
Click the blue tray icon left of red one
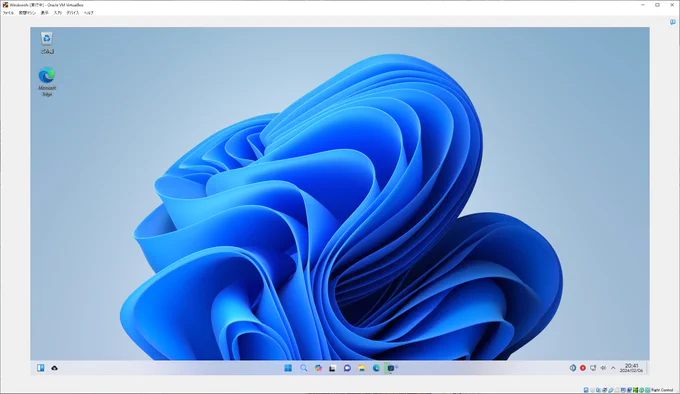(x=573, y=368)
